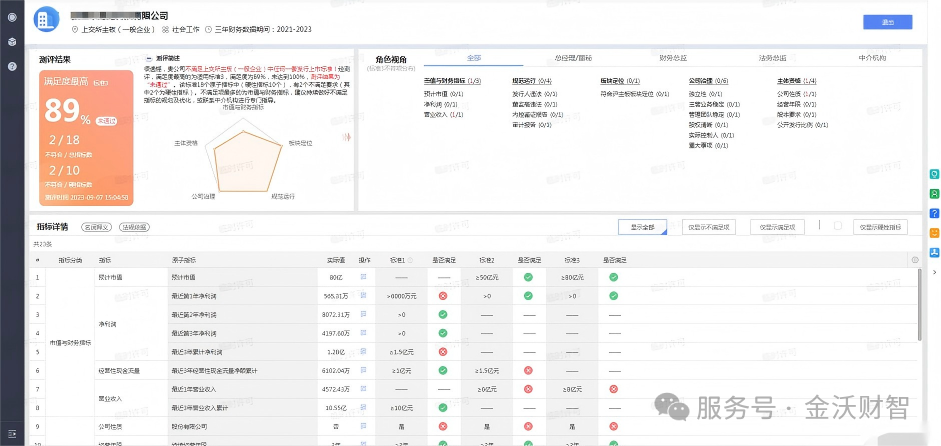
Task: Click 股权清晰 (0/1) entry
Action: point(708,125)
